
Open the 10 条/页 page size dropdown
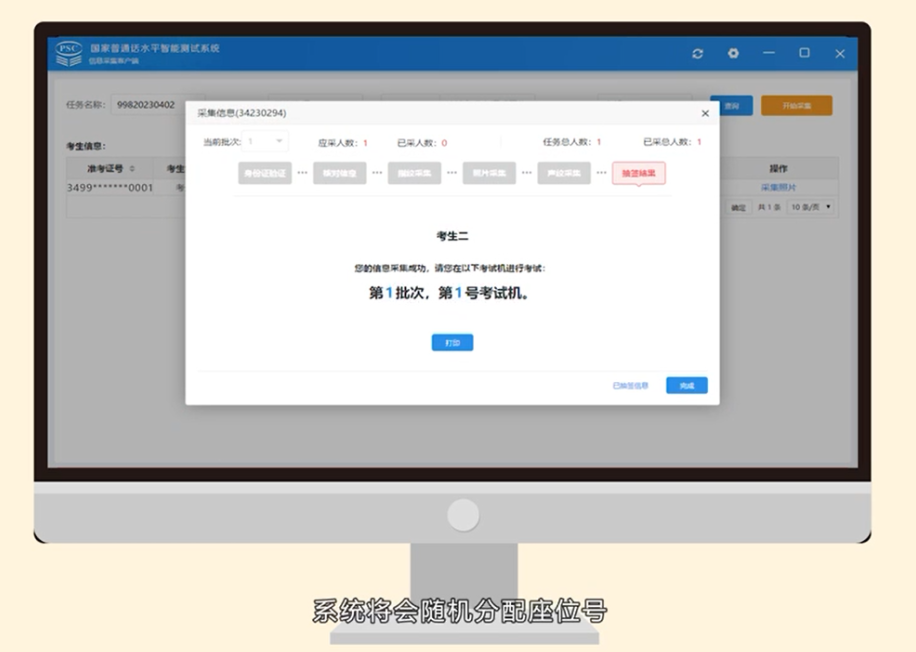click(x=811, y=208)
